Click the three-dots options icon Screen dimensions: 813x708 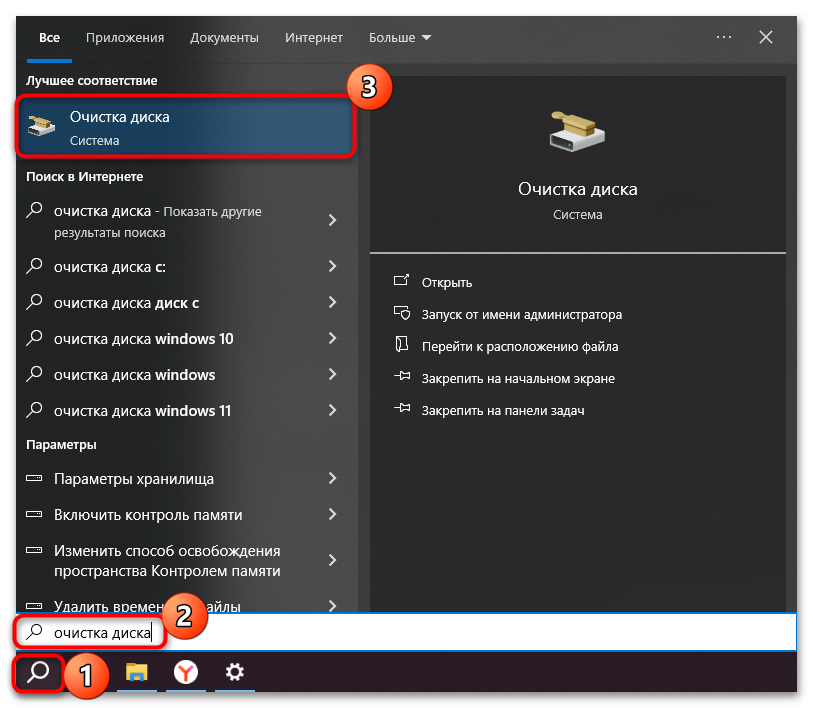point(724,37)
